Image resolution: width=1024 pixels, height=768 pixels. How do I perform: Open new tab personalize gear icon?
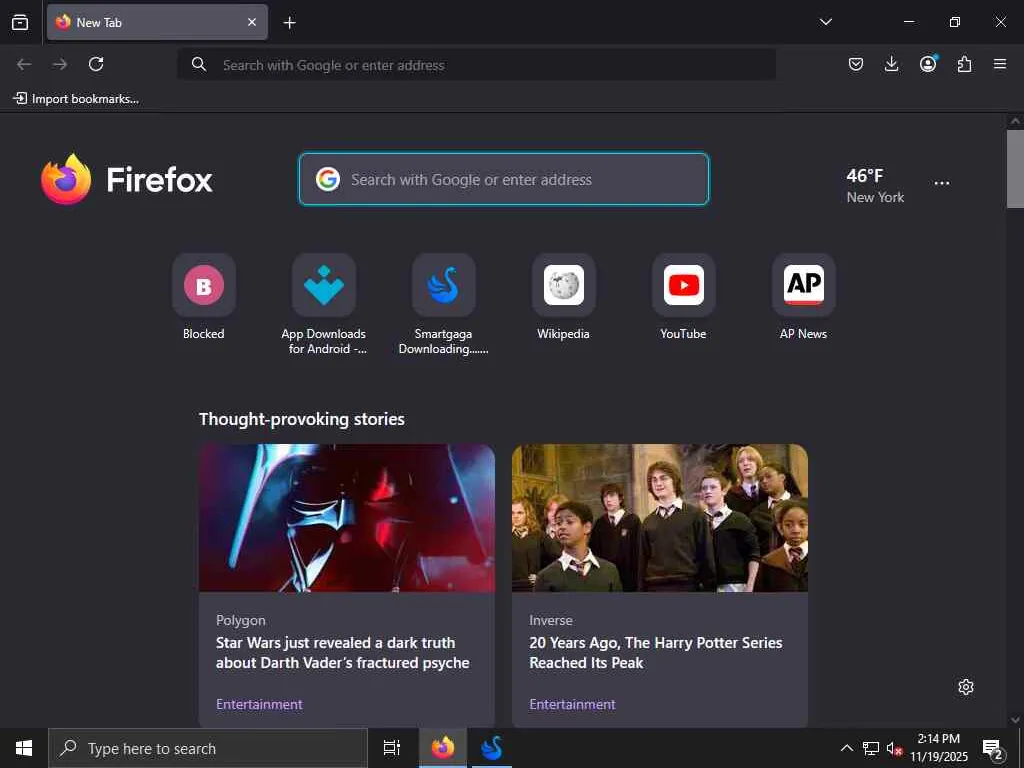[966, 687]
